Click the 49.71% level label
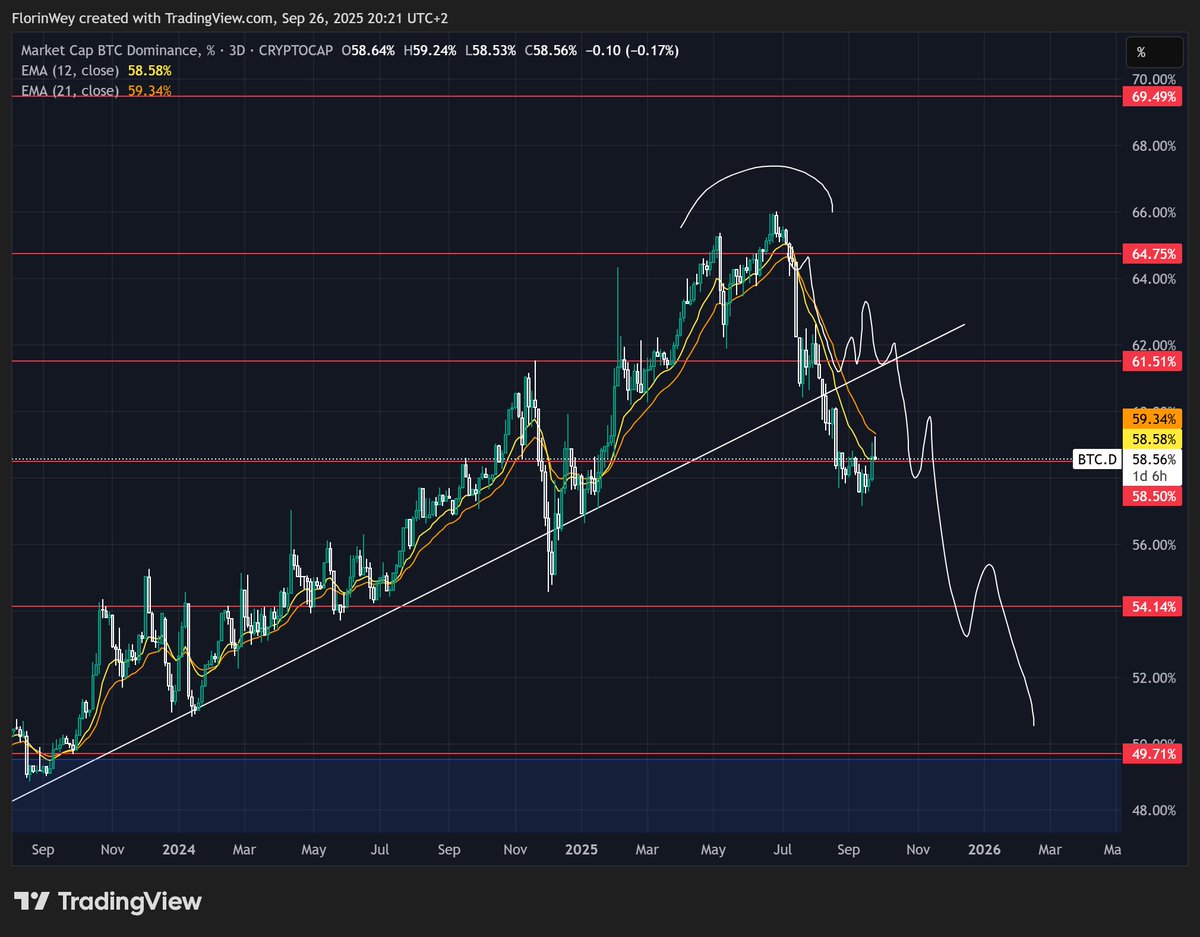Image resolution: width=1200 pixels, height=937 pixels. pyautogui.click(x=1152, y=753)
